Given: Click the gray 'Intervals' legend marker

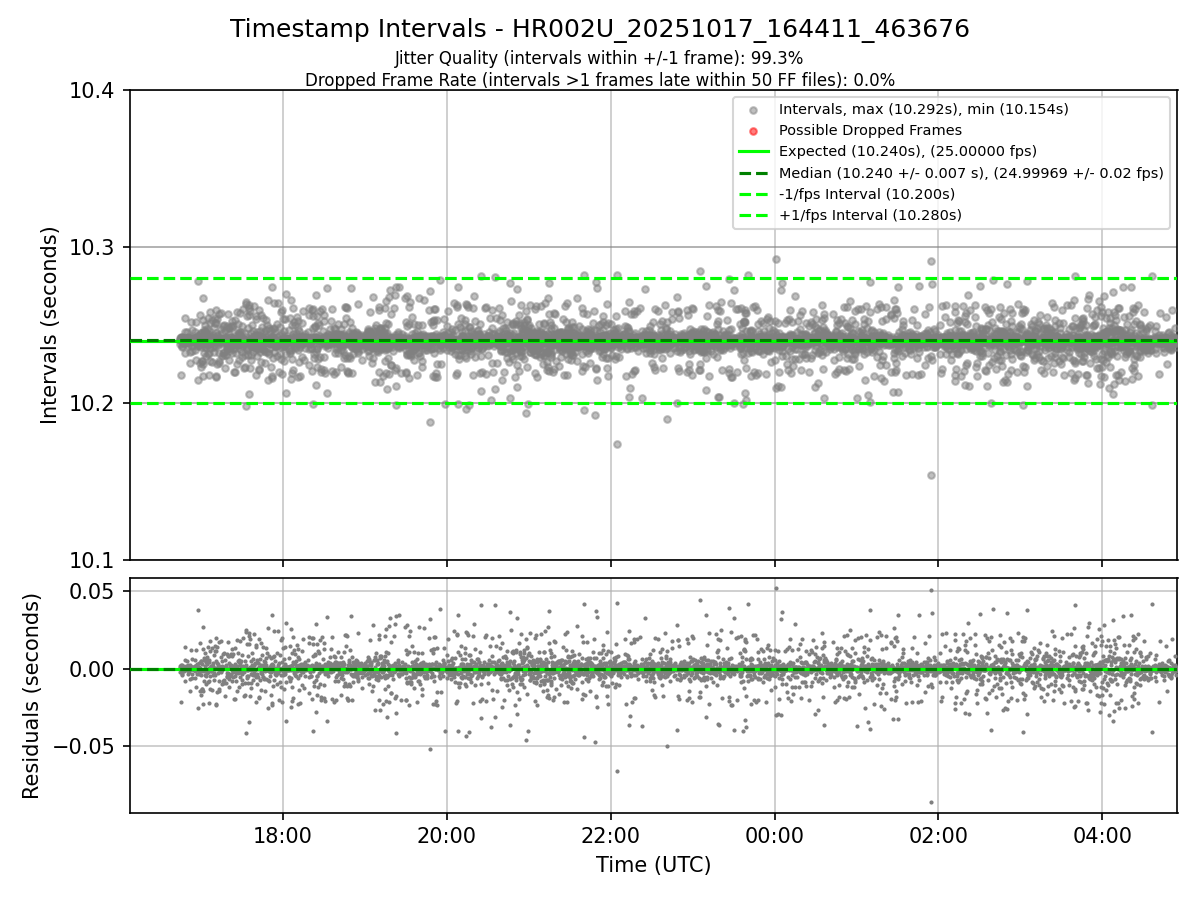Looking at the screenshot, I should [x=753, y=110].
